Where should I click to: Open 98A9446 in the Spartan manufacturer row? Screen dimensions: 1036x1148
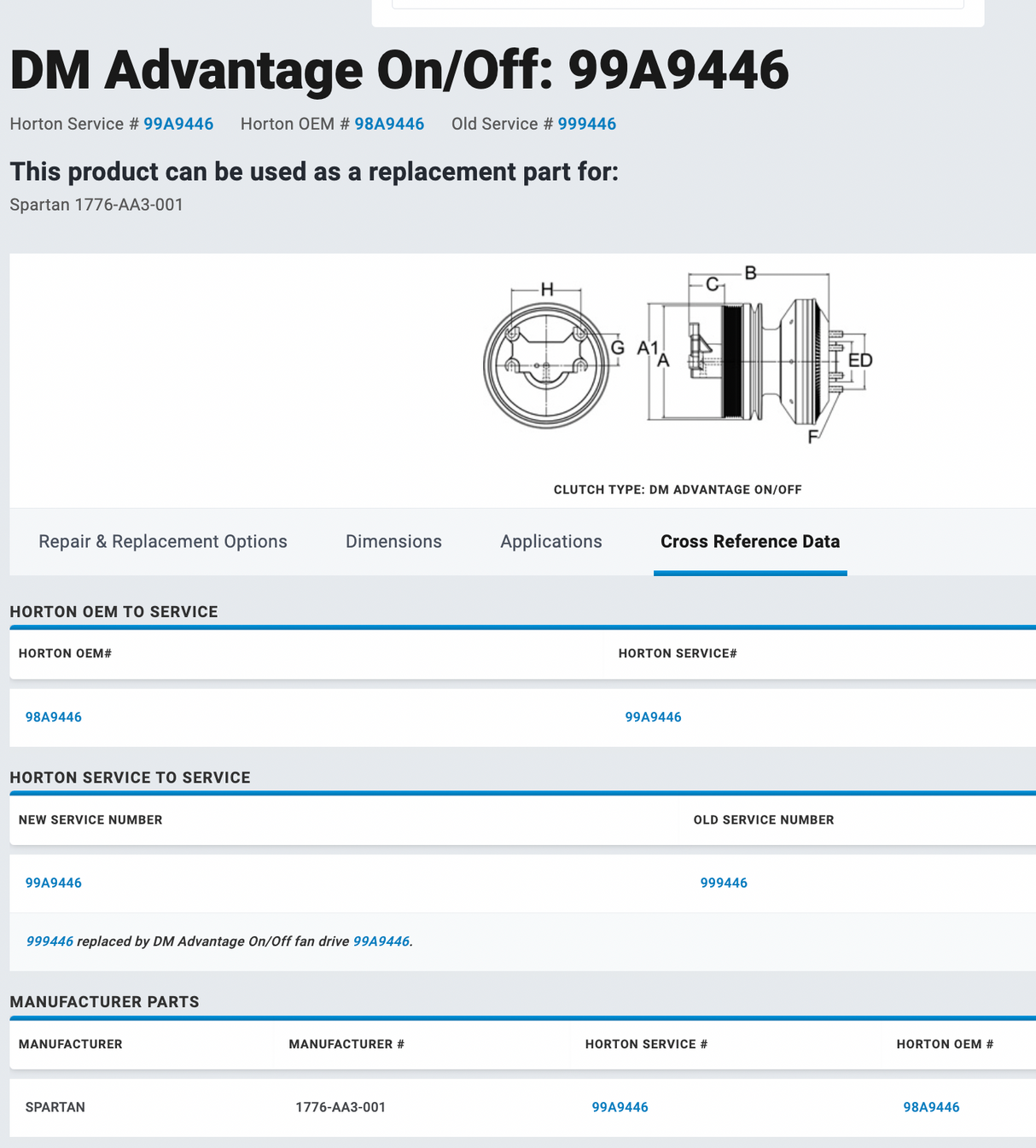click(931, 1107)
